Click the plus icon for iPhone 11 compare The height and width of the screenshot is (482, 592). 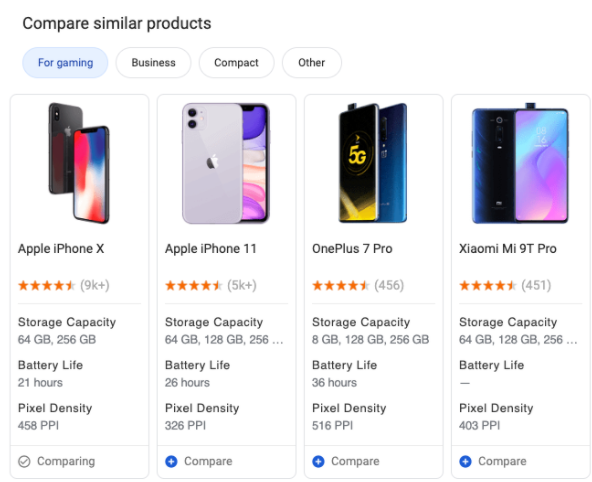tap(171, 461)
